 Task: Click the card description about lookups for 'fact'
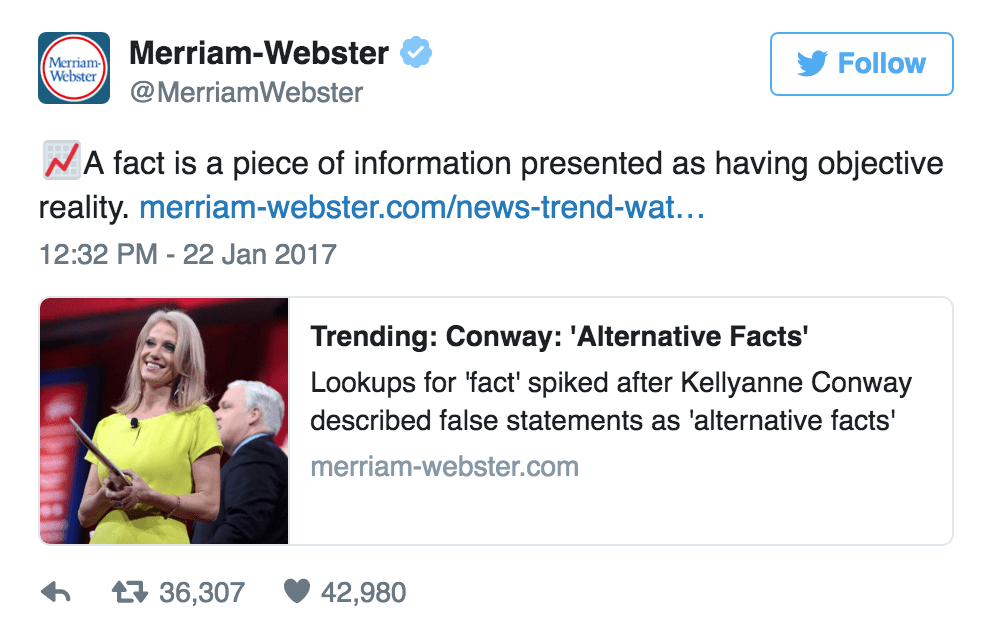(x=610, y=402)
